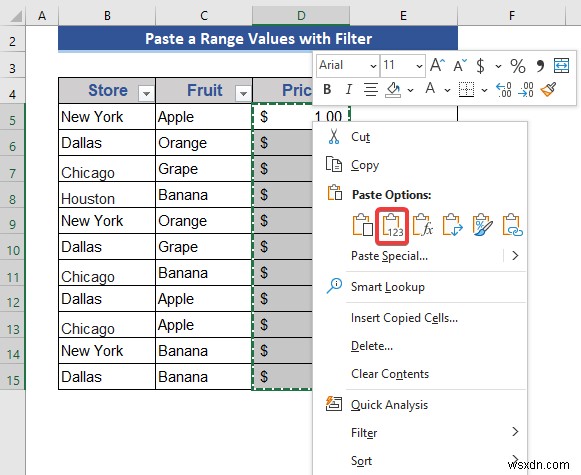Open the Store column filter dropdown

pyautogui.click(x=146, y=93)
